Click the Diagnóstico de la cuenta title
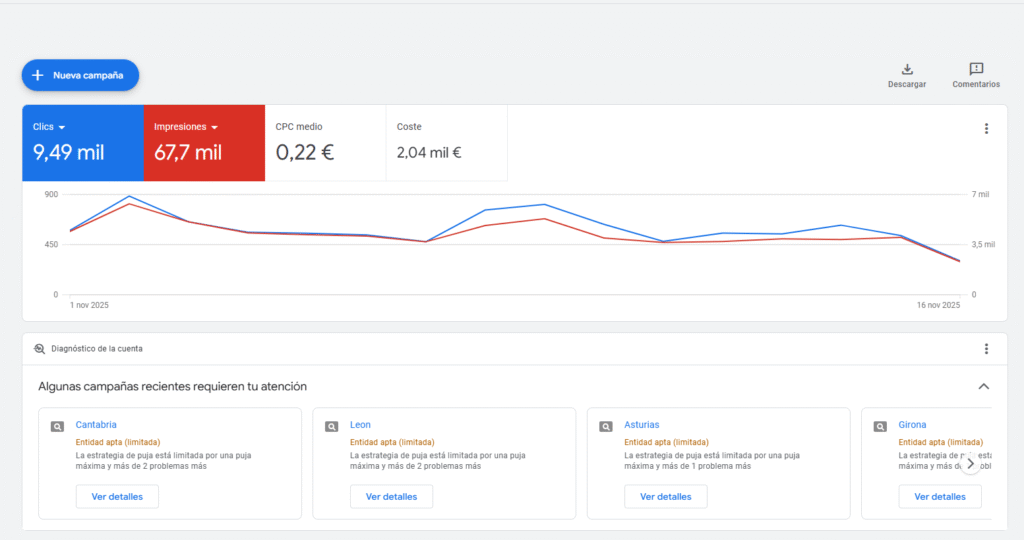This screenshot has width=1024, height=540. [x=97, y=349]
